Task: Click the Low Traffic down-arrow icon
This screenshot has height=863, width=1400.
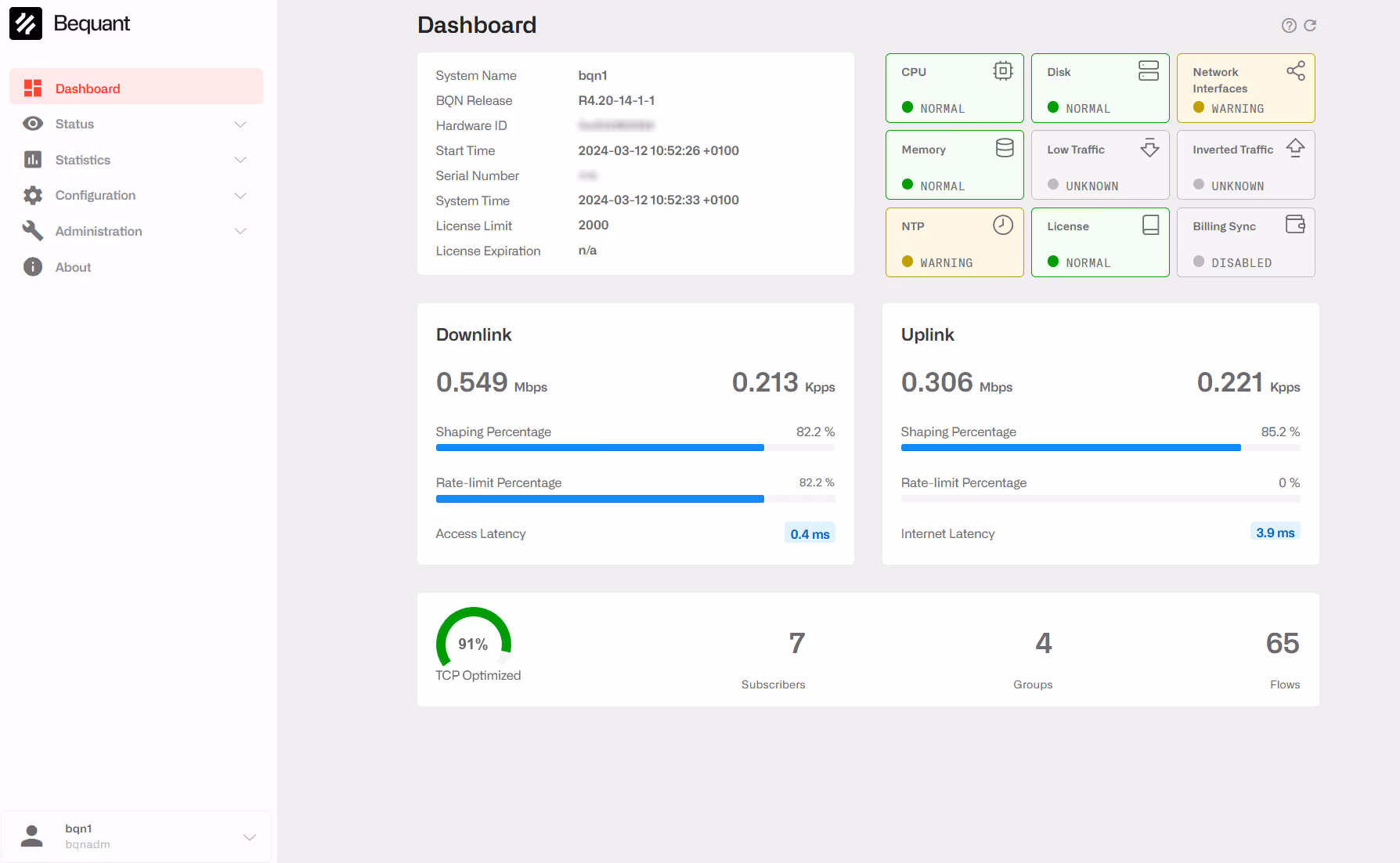Action: click(x=1149, y=147)
